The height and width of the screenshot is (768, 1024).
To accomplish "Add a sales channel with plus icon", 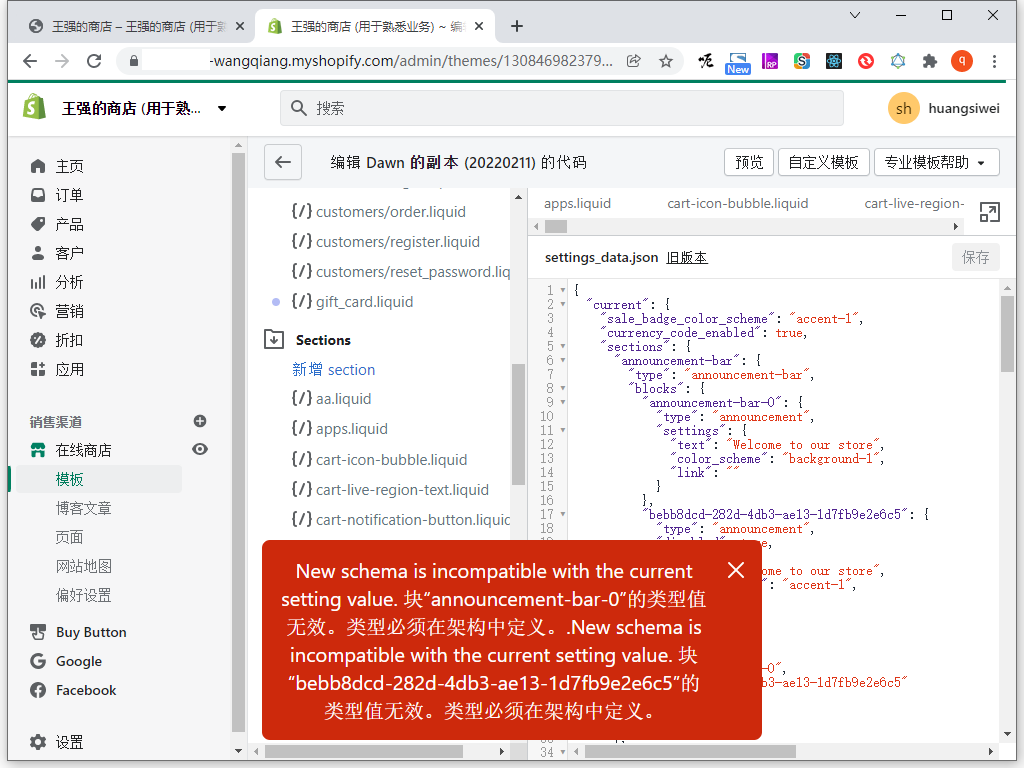I will (x=200, y=421).
